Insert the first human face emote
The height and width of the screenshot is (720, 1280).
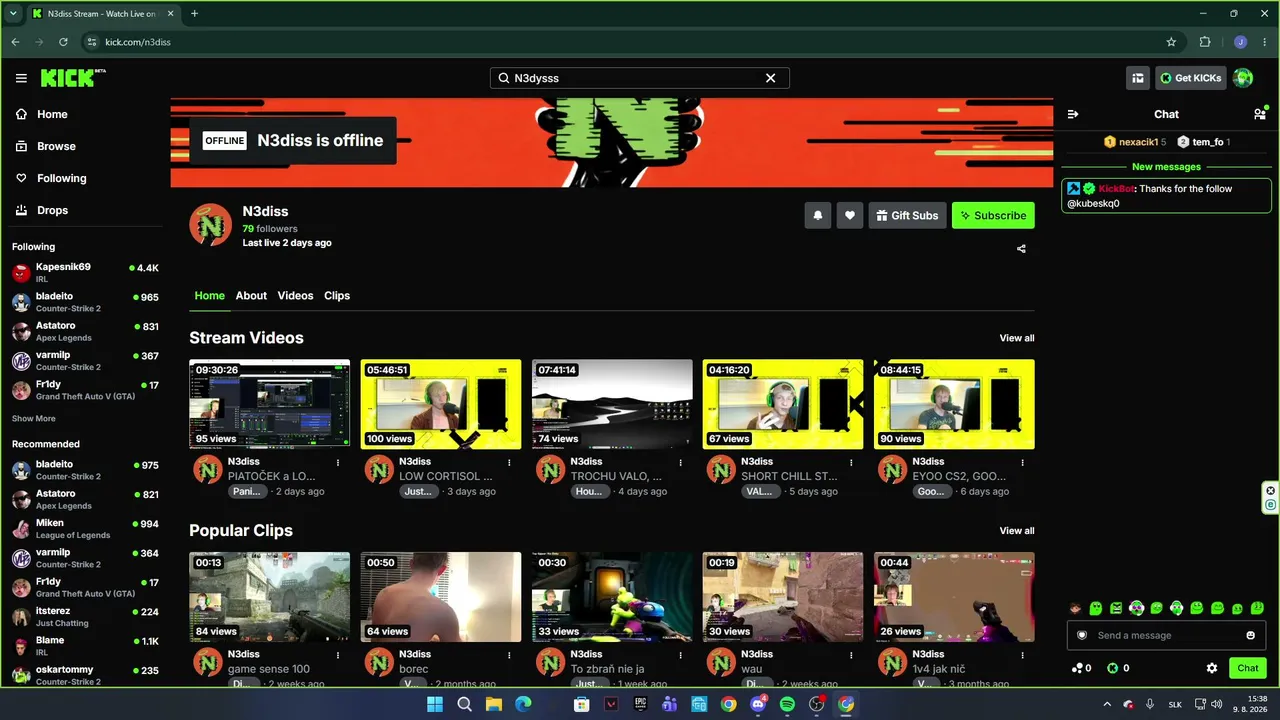pos(1075,608)
